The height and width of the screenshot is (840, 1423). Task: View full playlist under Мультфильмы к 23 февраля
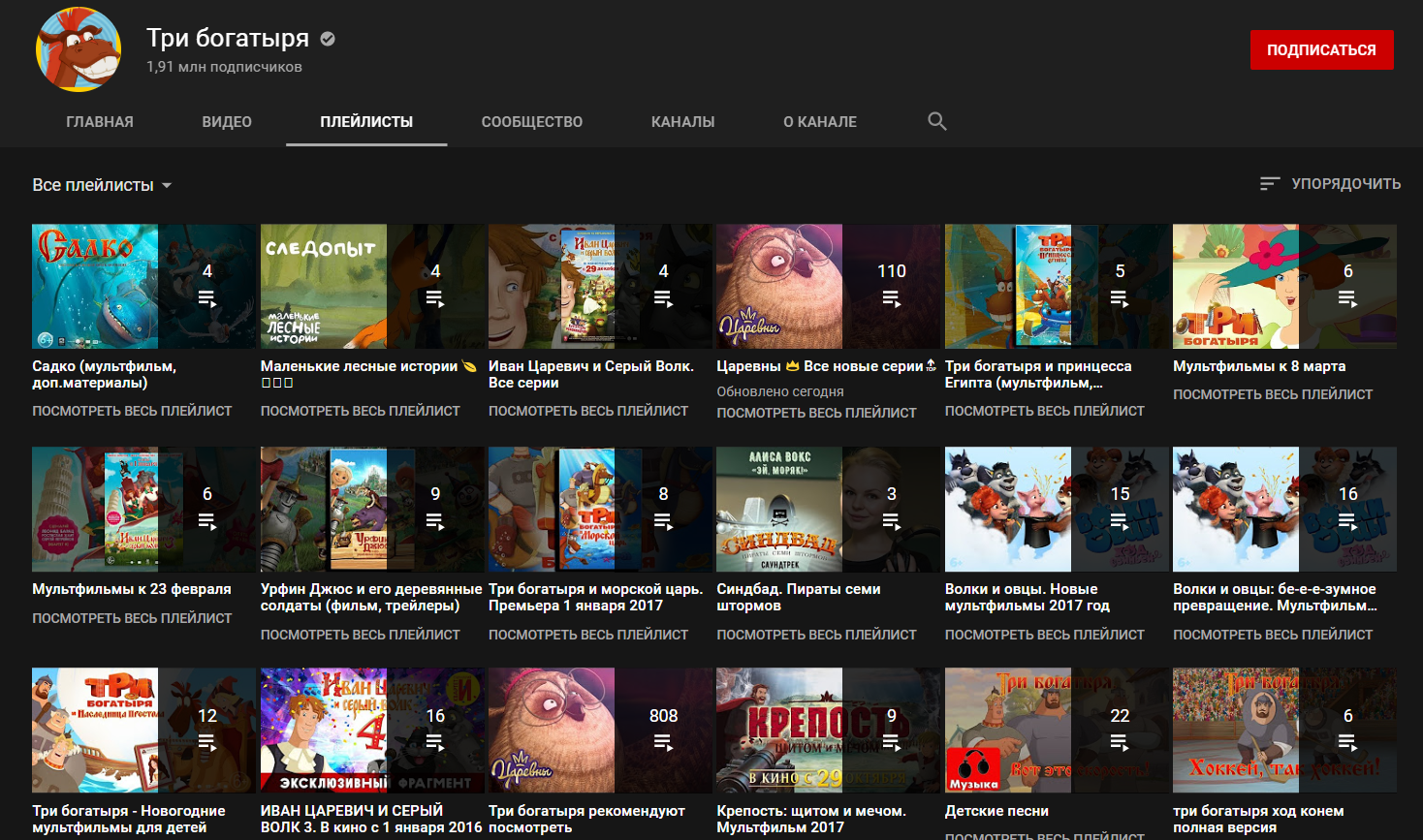[132, 618]
